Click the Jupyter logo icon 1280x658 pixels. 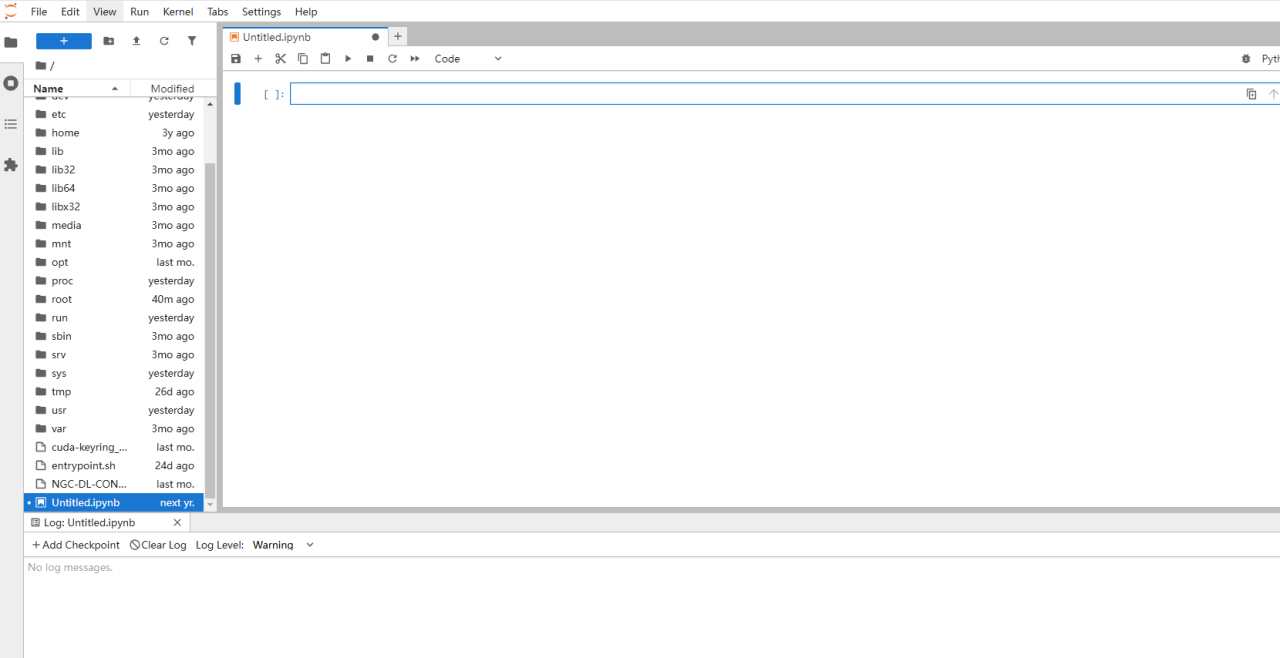click(x=11, y=11)
